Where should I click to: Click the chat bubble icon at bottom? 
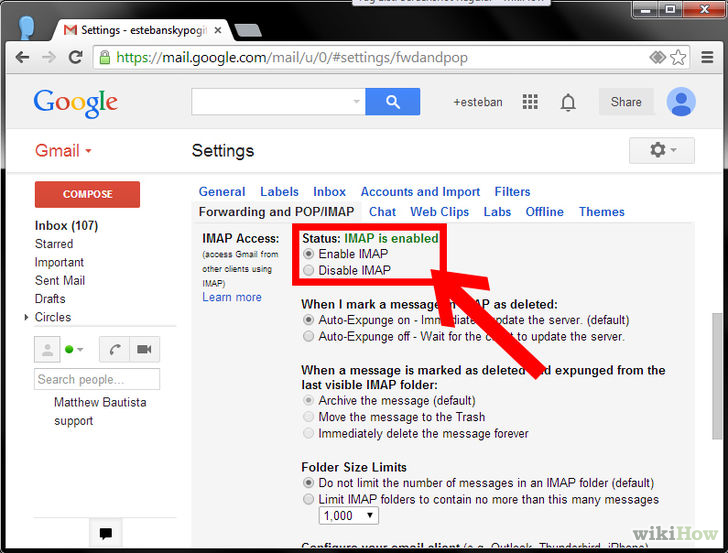pos(105,533)
